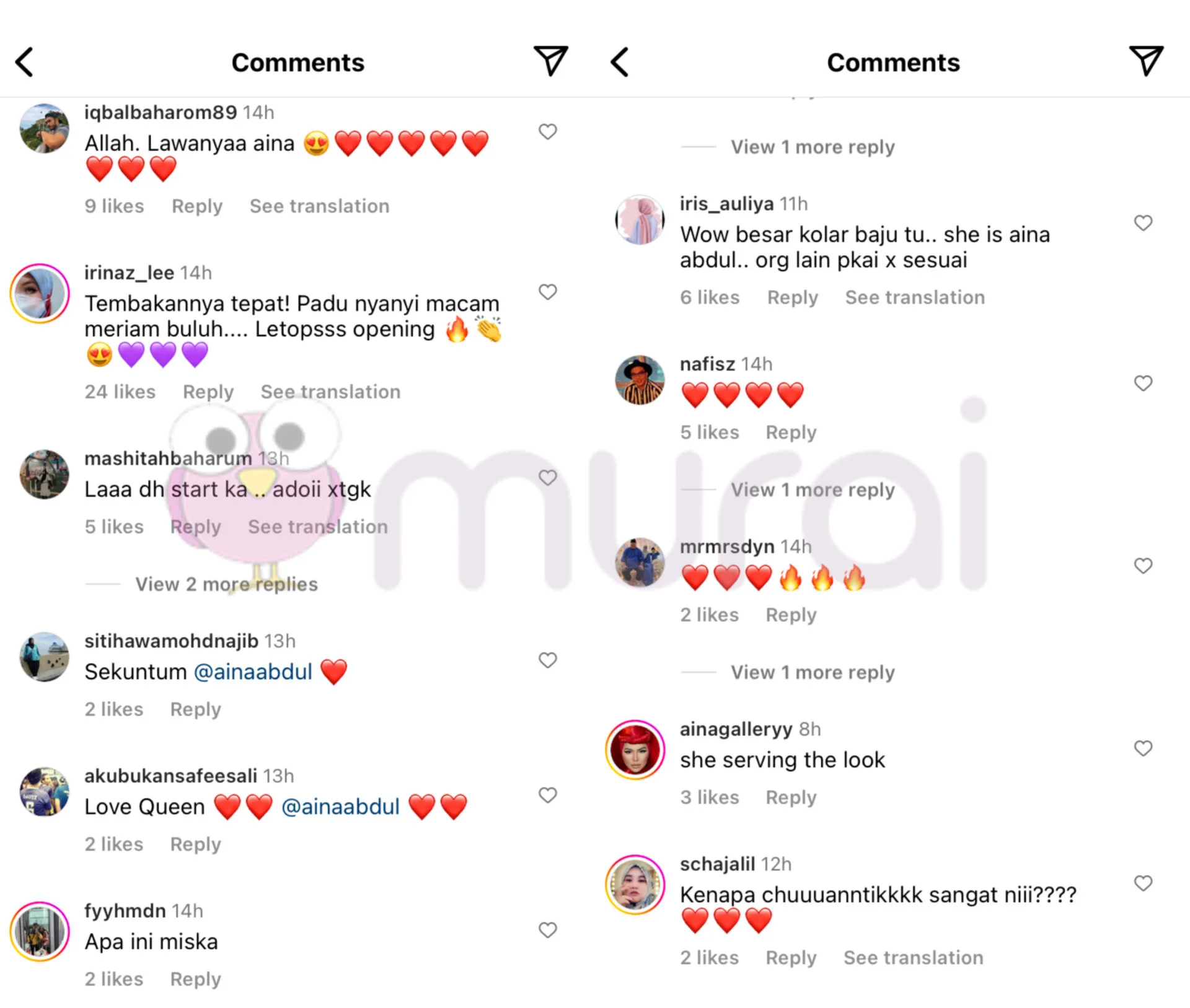Go back from right Comments screen
The width and height of the screenshot is (1190, 1008).
(x=620, y=62)
